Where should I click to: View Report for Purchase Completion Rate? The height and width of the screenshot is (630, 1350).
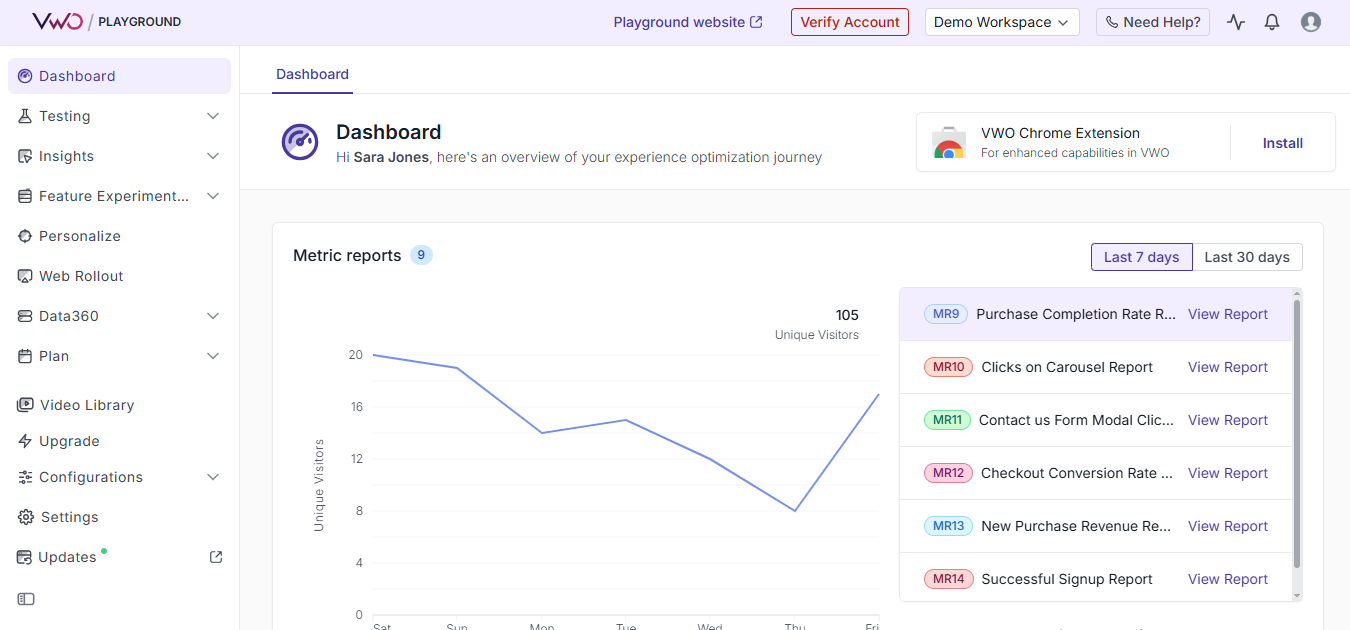click(1228, 314)
